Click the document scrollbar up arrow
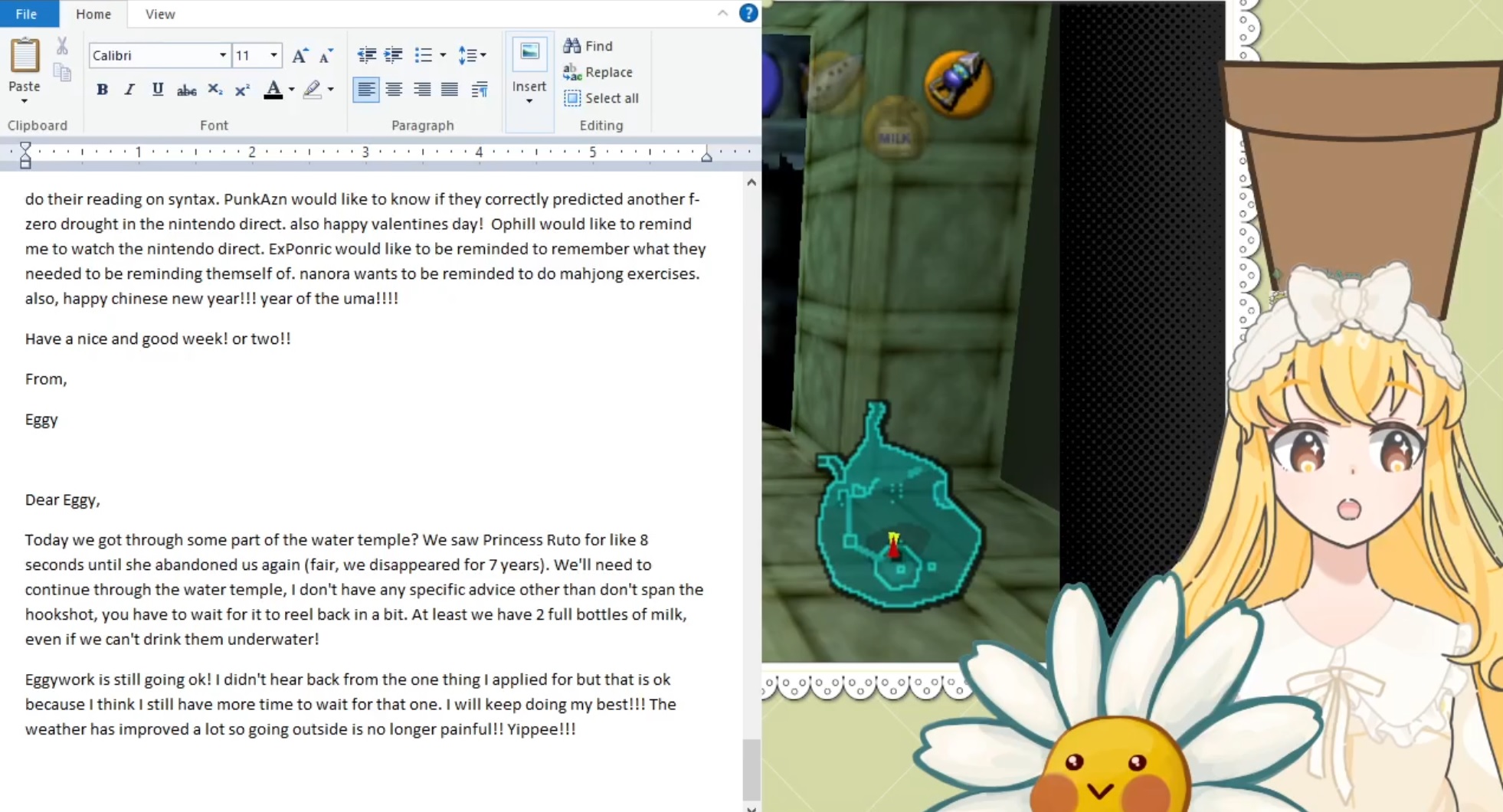The width and height of the screenshot is (1503, 812). [751, 182]
